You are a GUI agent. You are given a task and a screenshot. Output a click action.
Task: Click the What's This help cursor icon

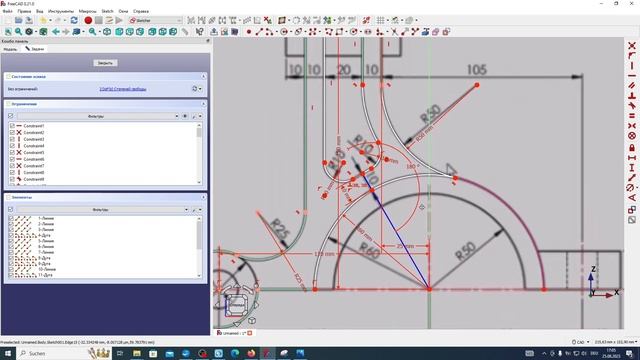tap(200, 32)
